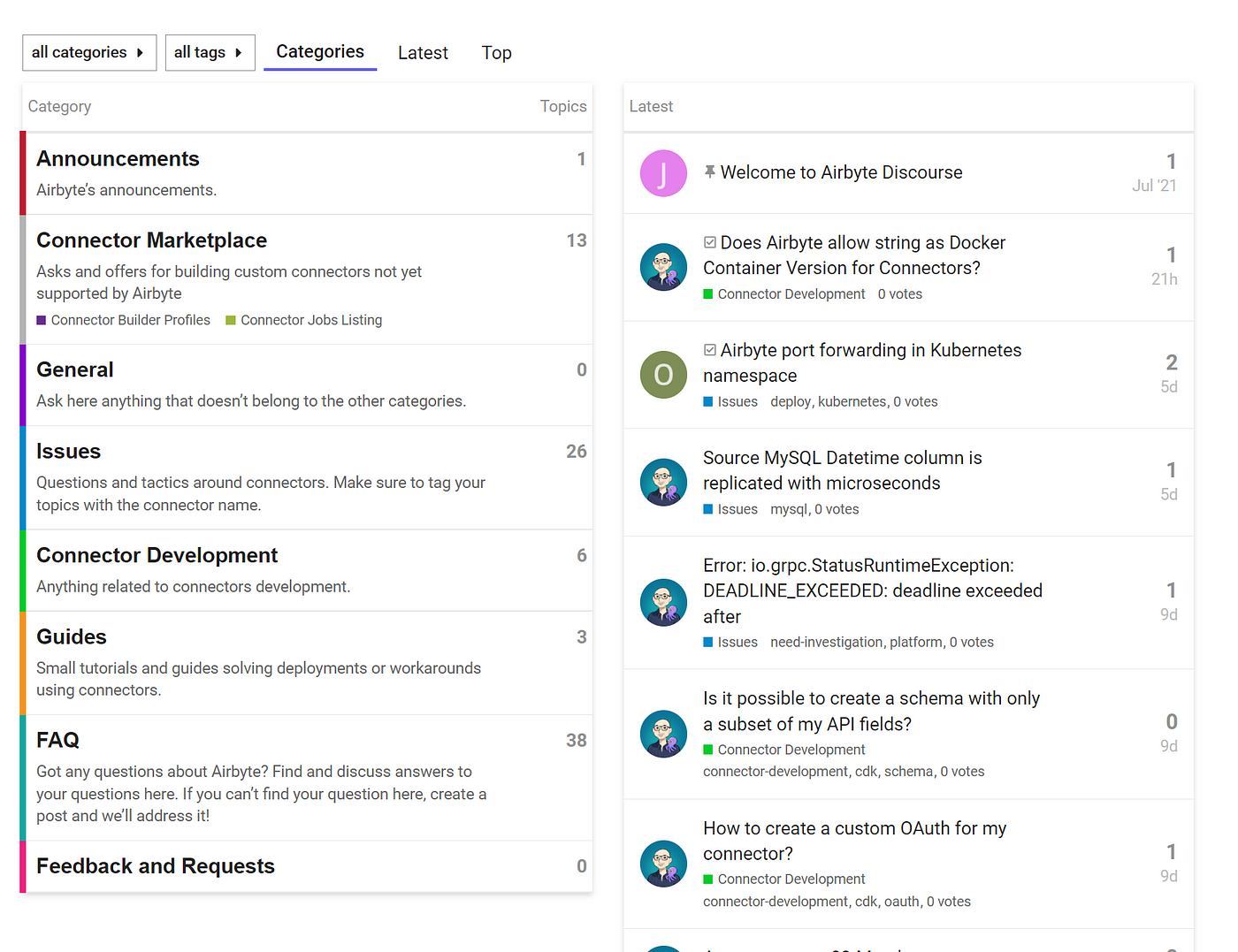Open the Announcements category
Screen dimensions: 1238x952
coord(118,159)
